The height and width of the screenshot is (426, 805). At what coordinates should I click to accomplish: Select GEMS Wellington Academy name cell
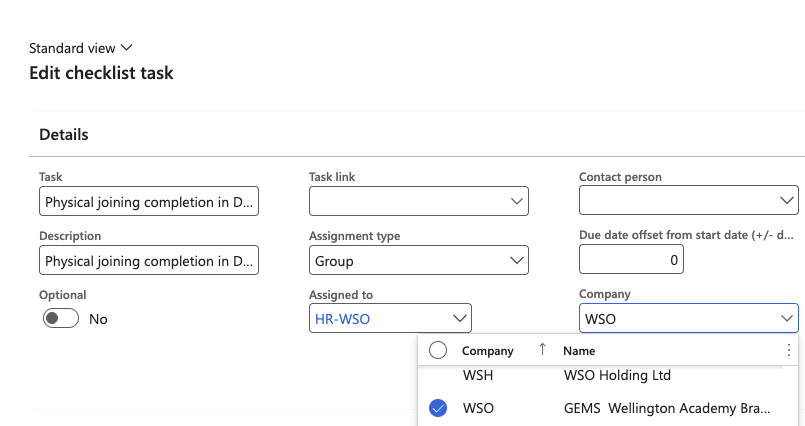click(x=667, y=408)
